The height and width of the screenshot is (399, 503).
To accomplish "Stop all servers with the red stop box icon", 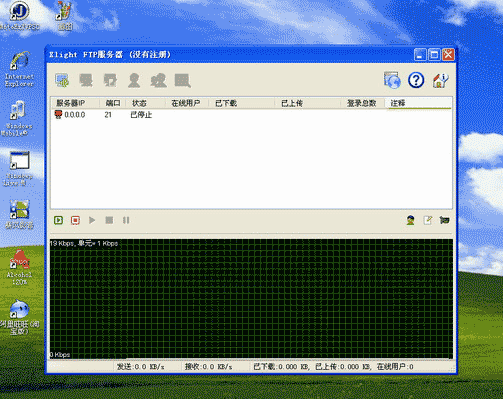I will pyautogui.click(x=75, y=220).
